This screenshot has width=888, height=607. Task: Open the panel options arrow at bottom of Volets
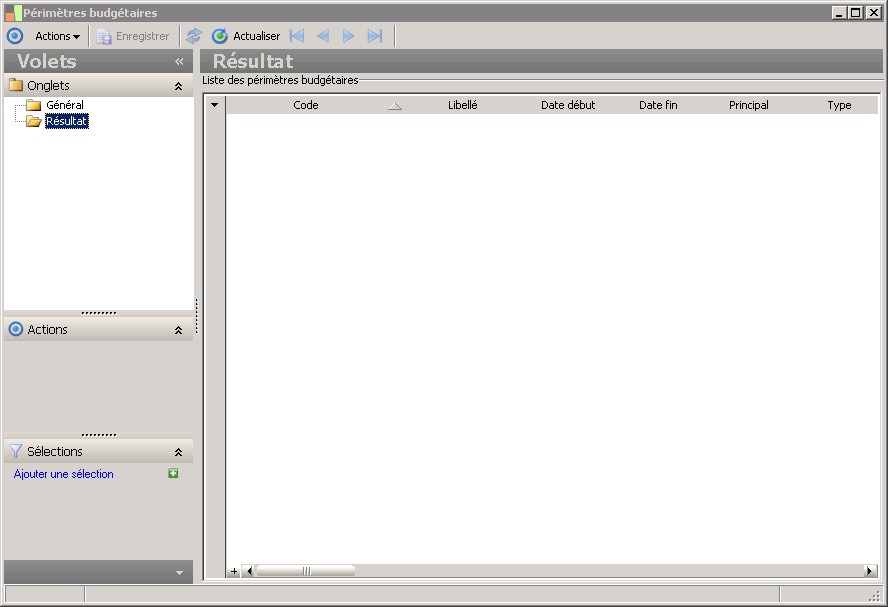pos(179,573)
